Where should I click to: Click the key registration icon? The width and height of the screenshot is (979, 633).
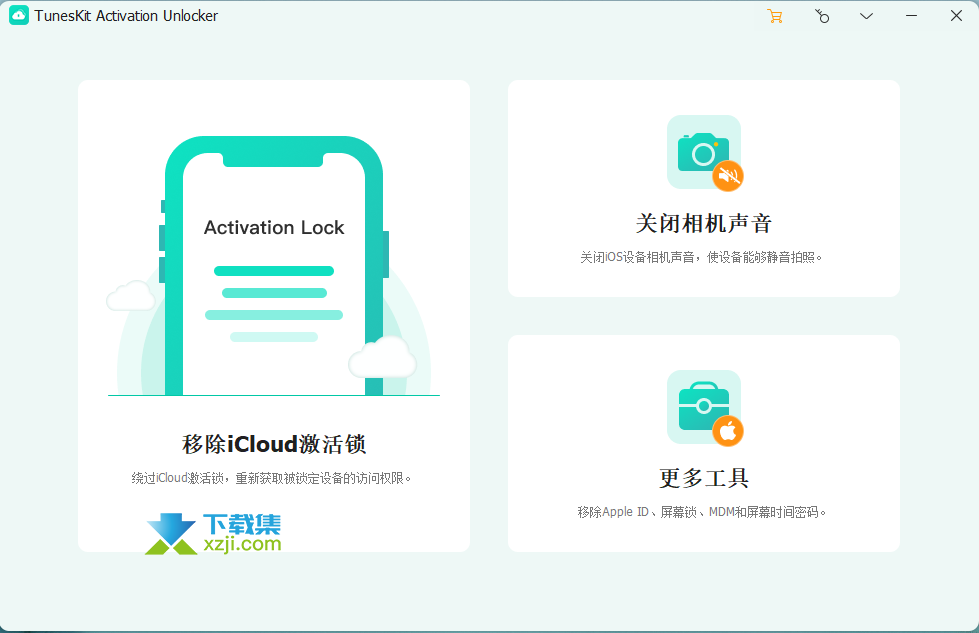click(x=822, y=16)
